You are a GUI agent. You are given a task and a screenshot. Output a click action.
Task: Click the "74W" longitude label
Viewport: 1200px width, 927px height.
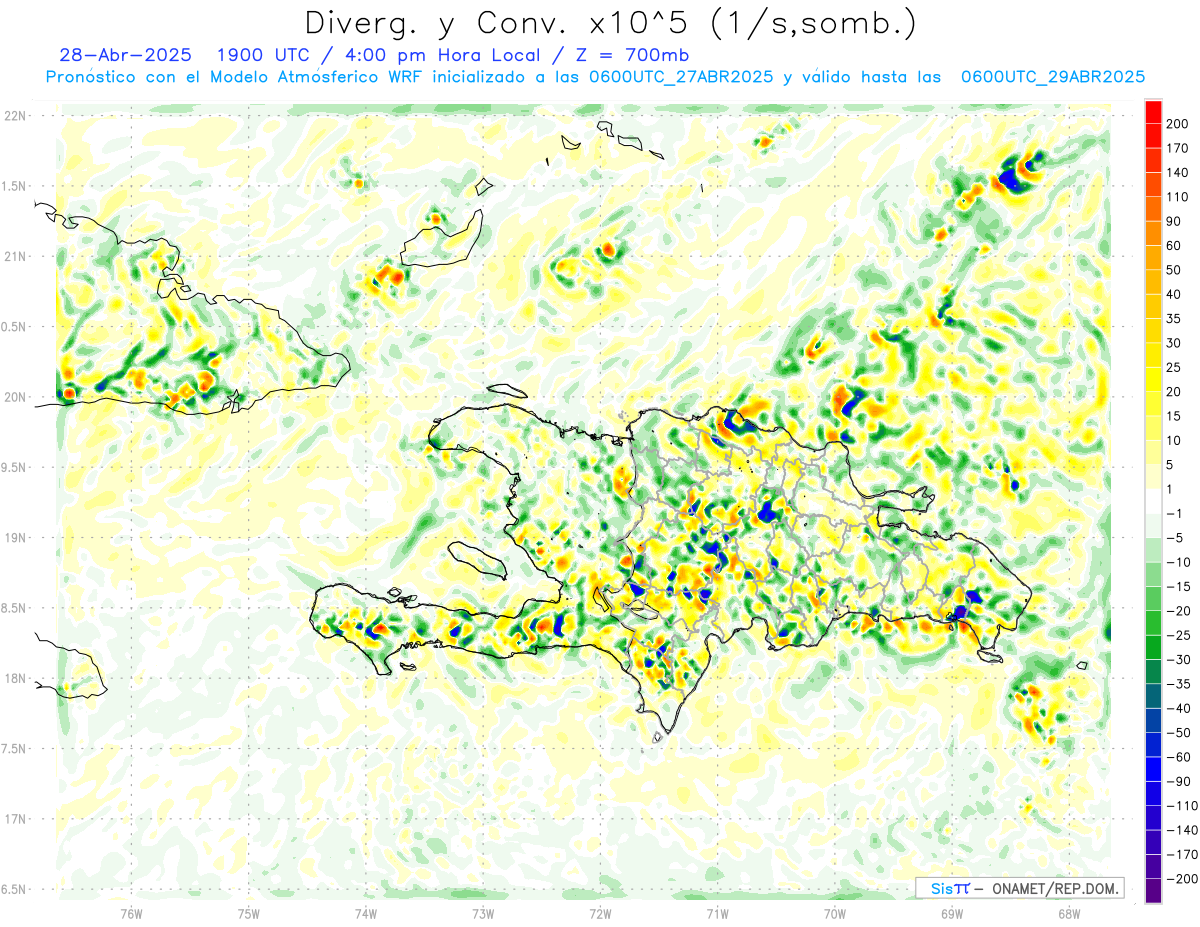point(366,913)
